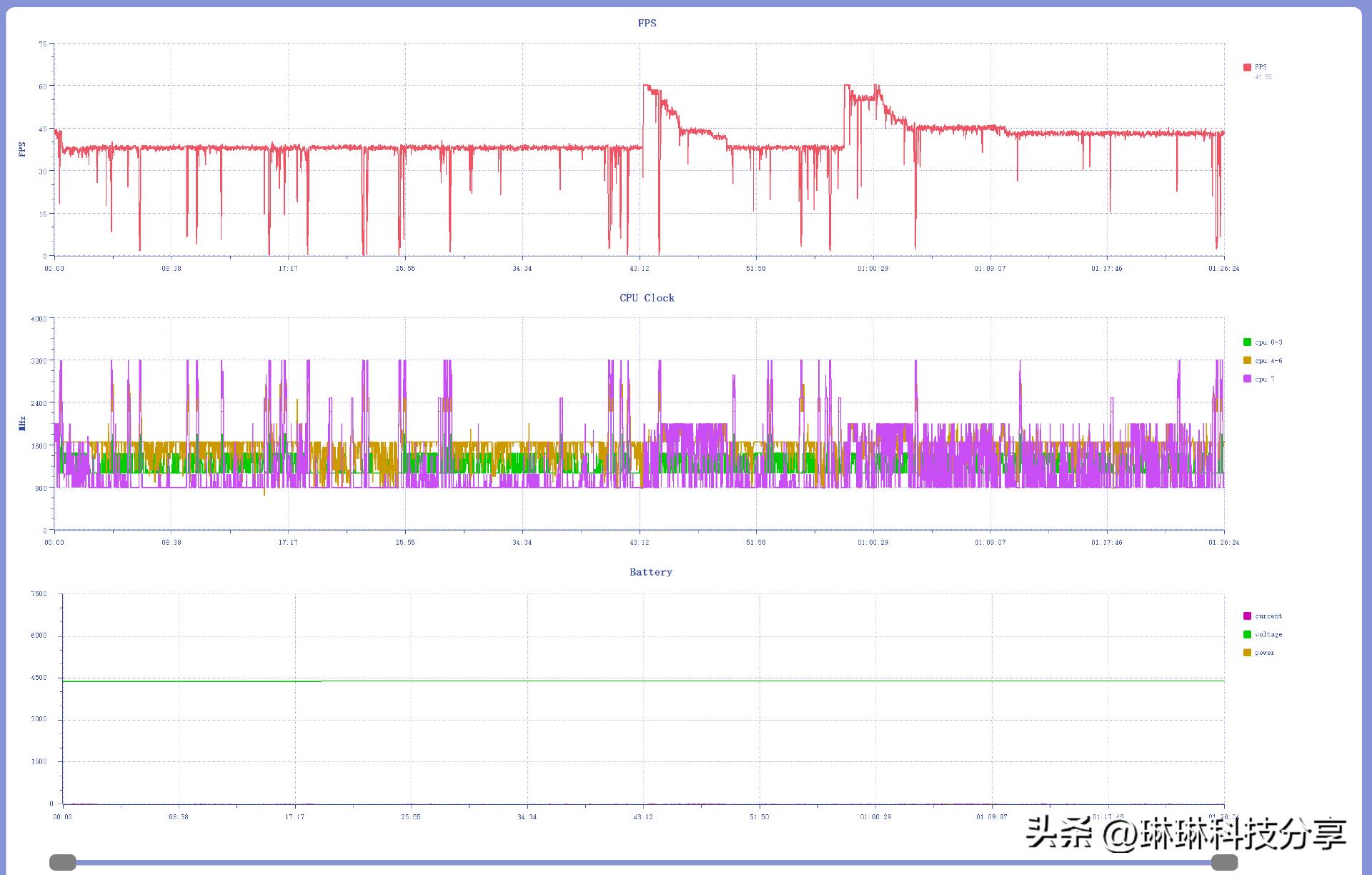Click the right handle of range slider
This screenshot has width=1372, height=875.
pyautogui.click(x=1224, y=862)
